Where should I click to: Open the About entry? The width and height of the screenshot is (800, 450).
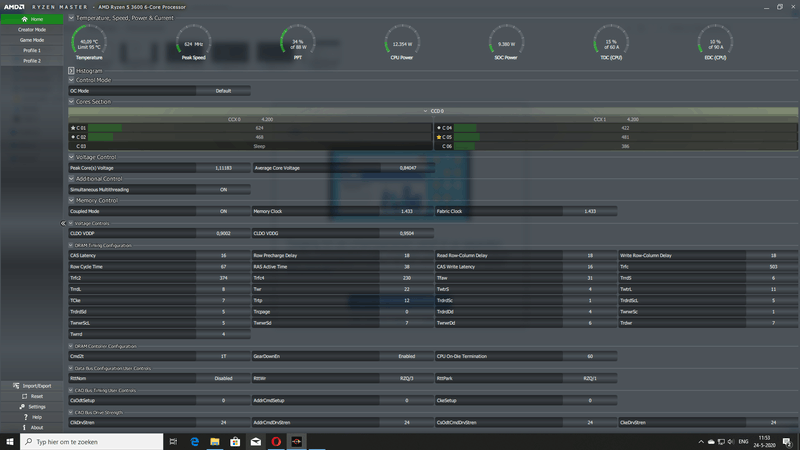click(32, 428)
